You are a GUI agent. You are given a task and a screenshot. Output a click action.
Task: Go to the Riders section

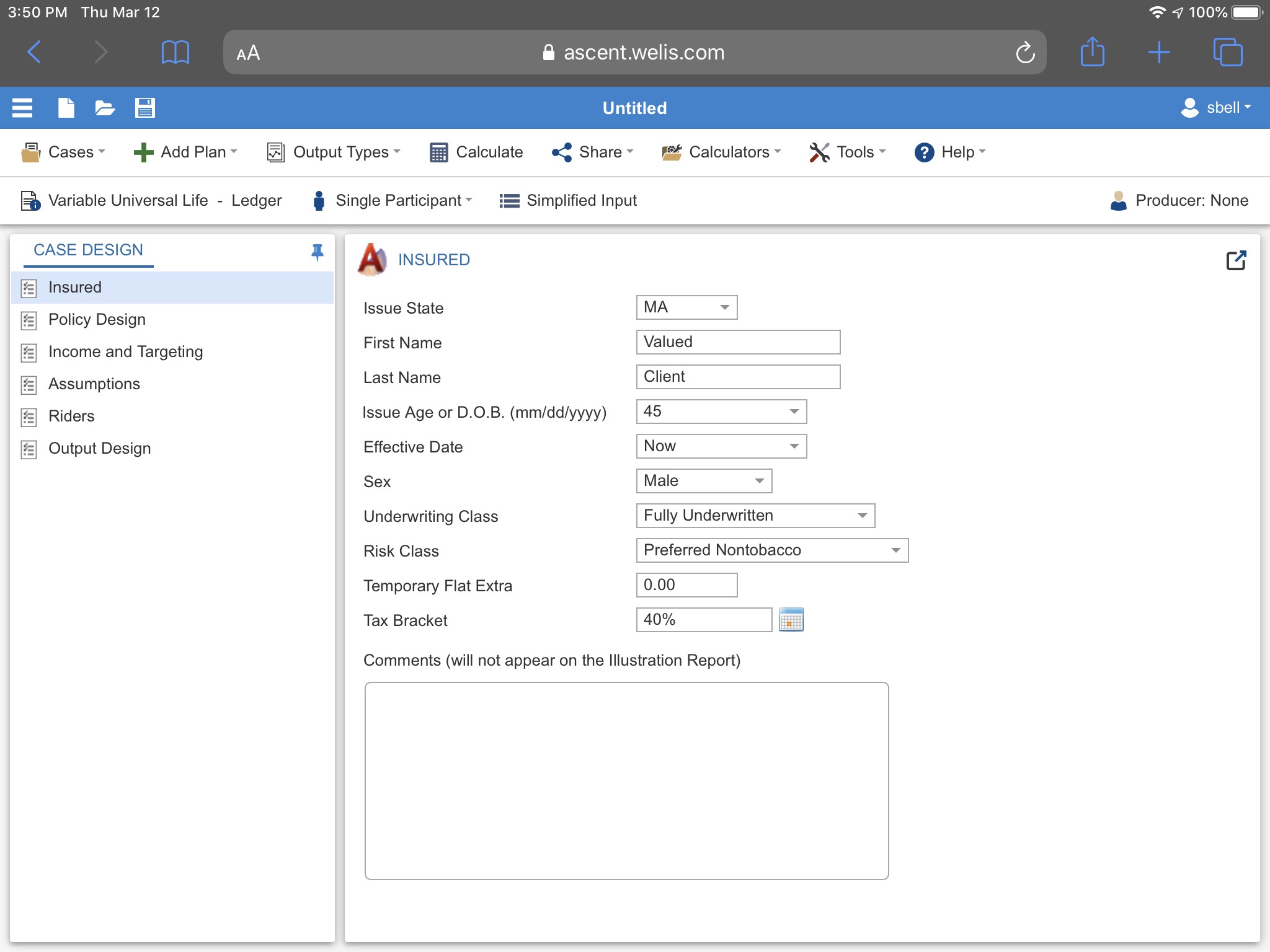(x=71, y=416)
